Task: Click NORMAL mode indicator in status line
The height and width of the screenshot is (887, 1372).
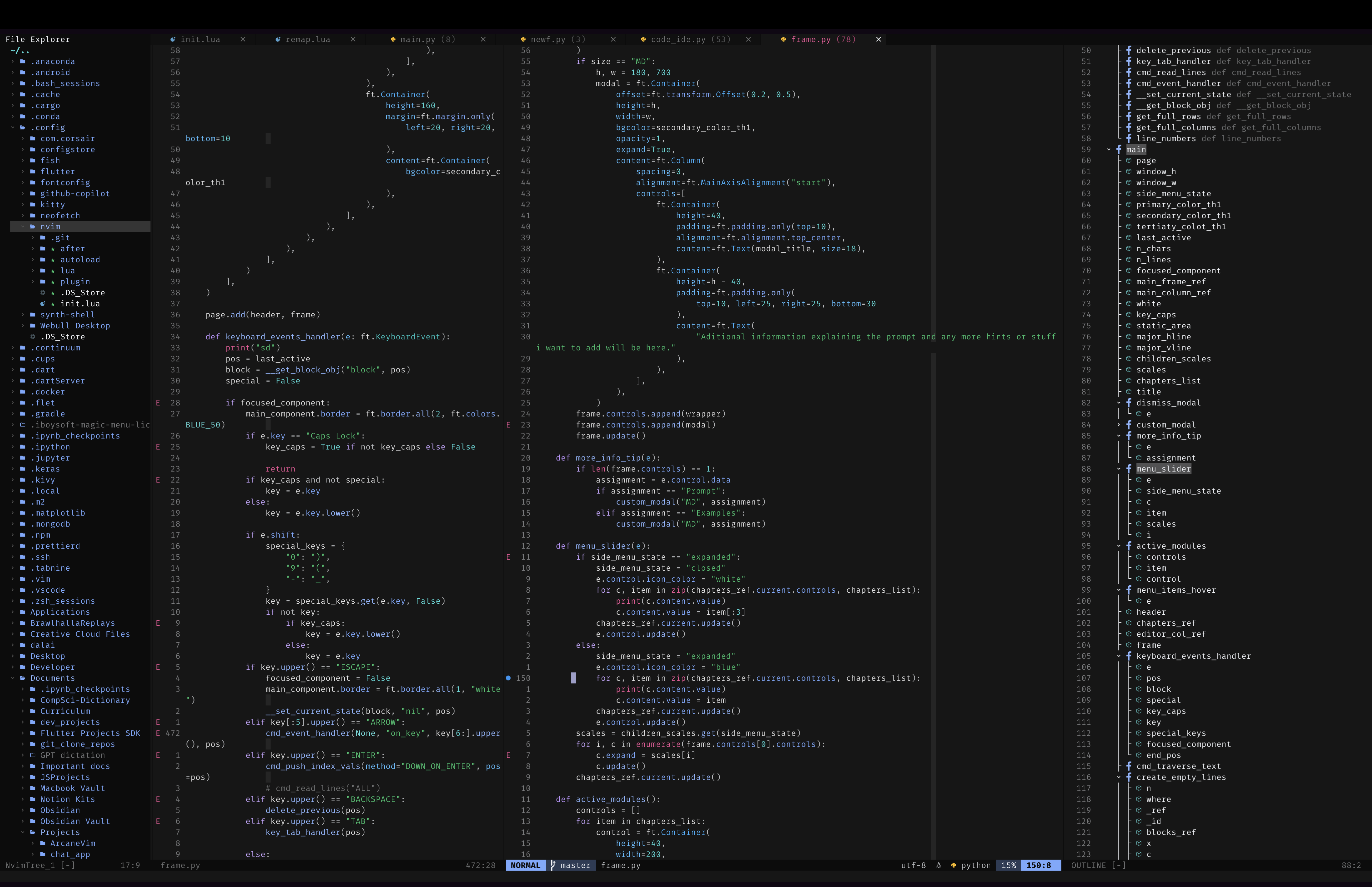Action: pyautogui.click(x=525, y=865)
